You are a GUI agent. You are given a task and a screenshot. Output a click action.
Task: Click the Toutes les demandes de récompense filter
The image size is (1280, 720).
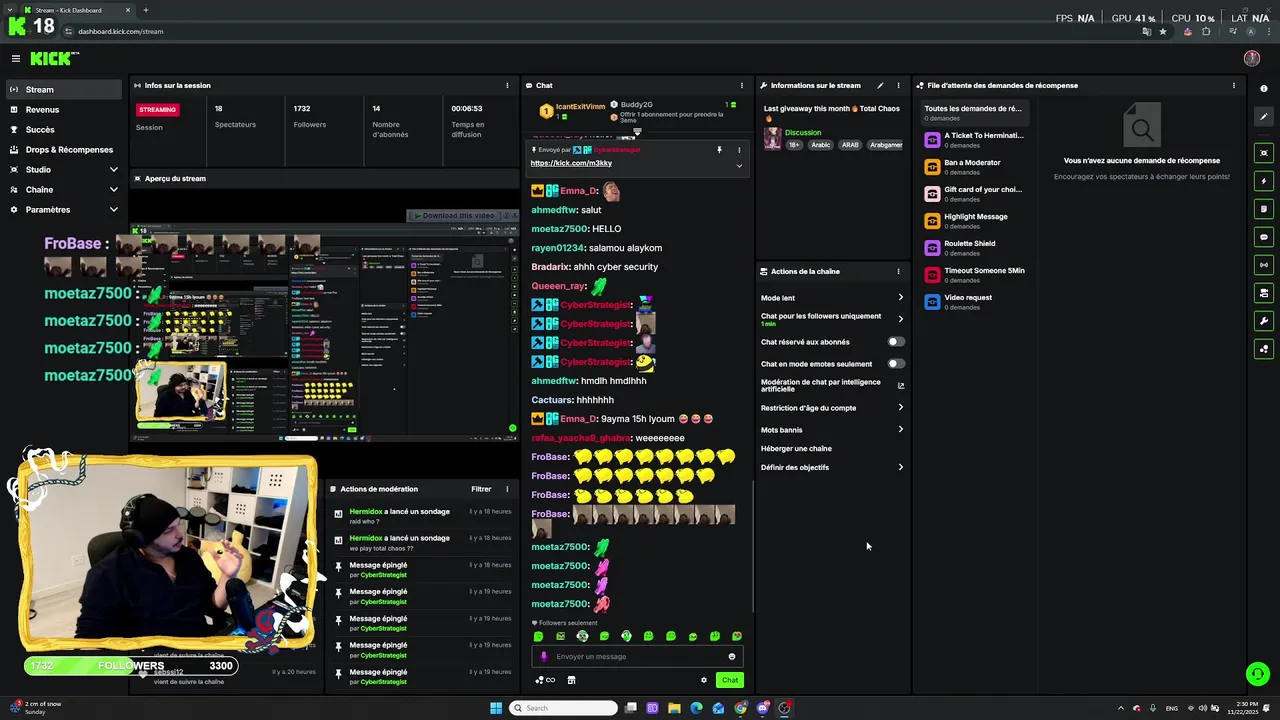click(x=976, y=112)
